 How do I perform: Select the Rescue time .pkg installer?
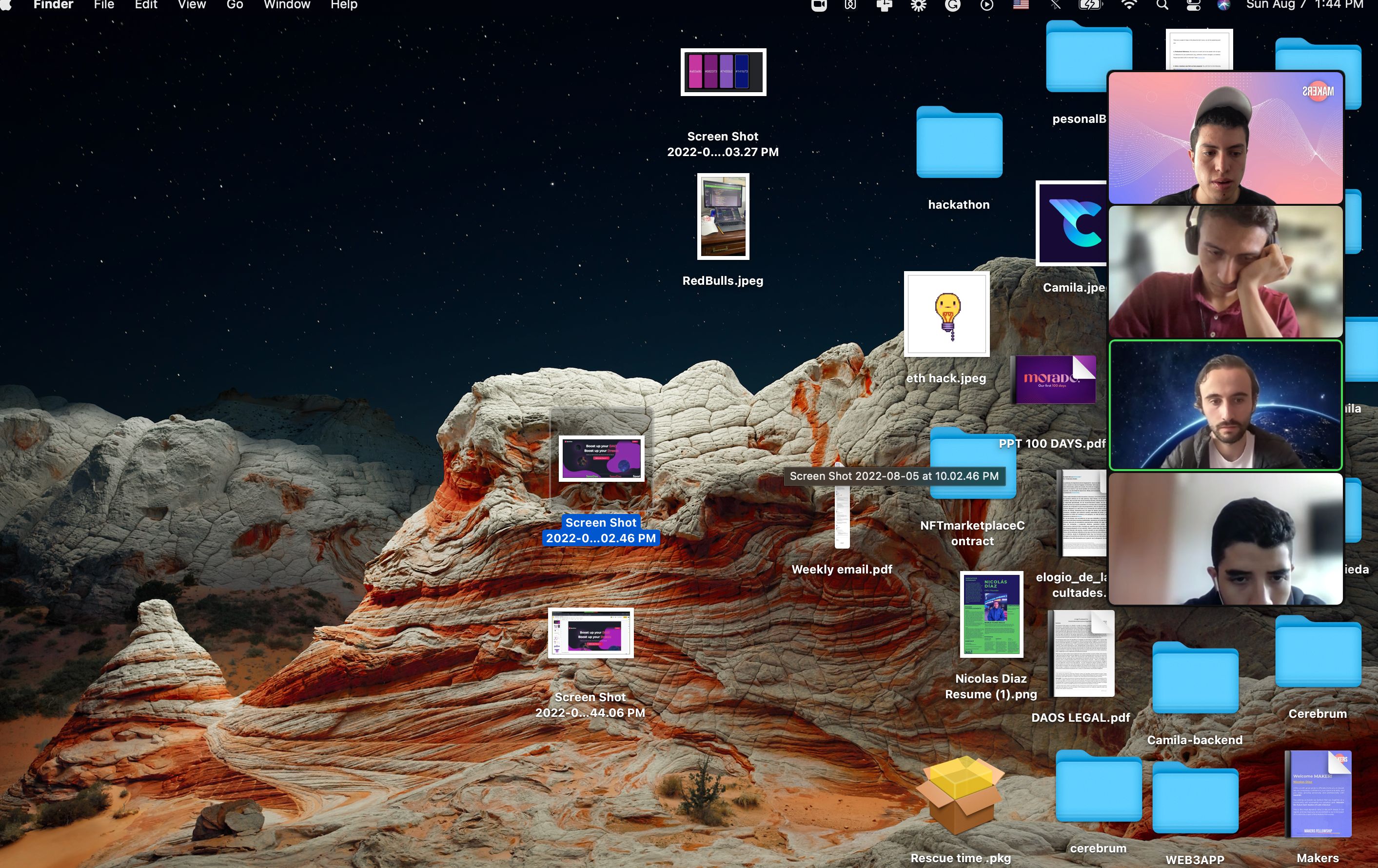(960, 795)
